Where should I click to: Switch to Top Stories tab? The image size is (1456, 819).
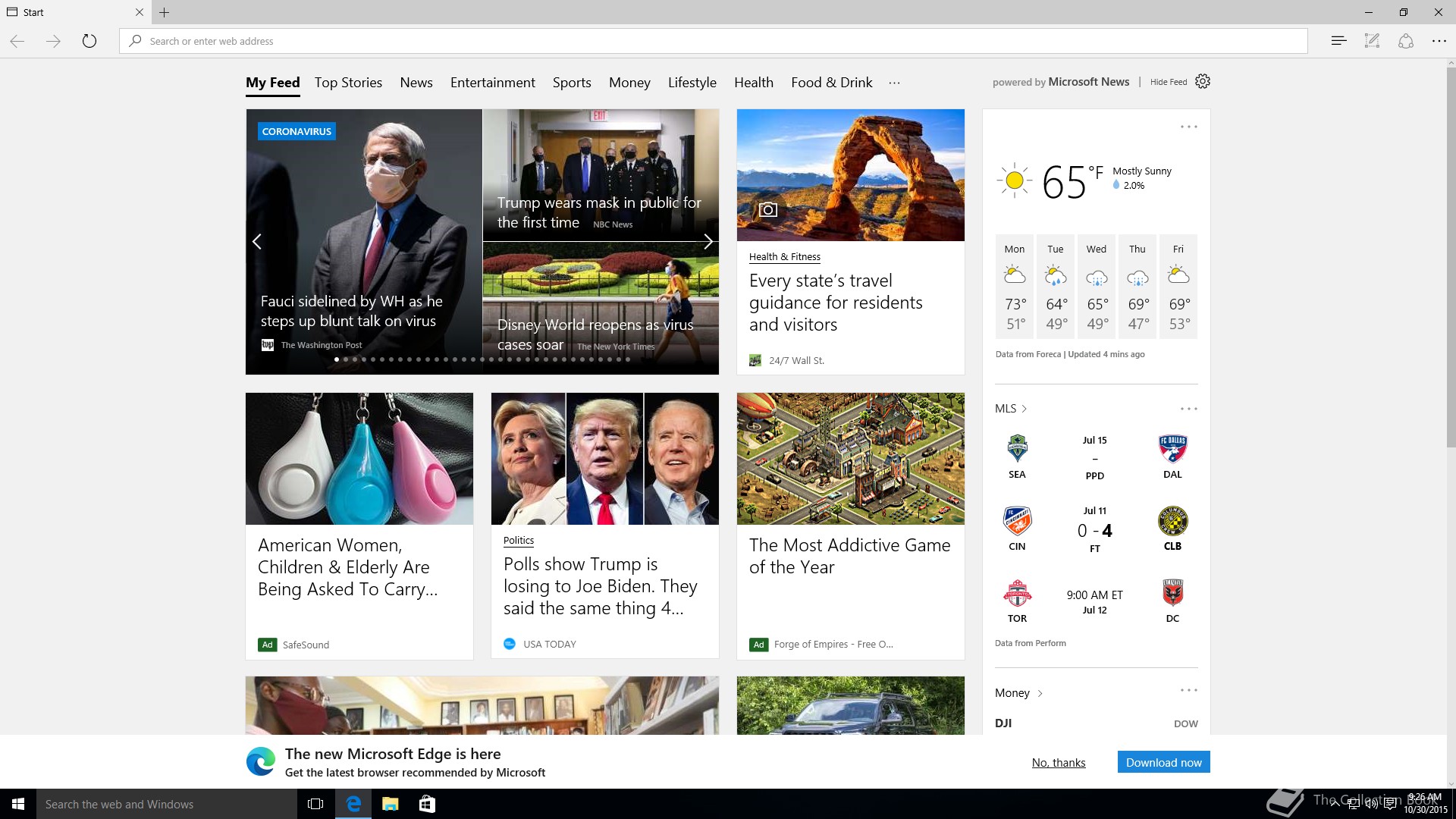coord(348,83)
